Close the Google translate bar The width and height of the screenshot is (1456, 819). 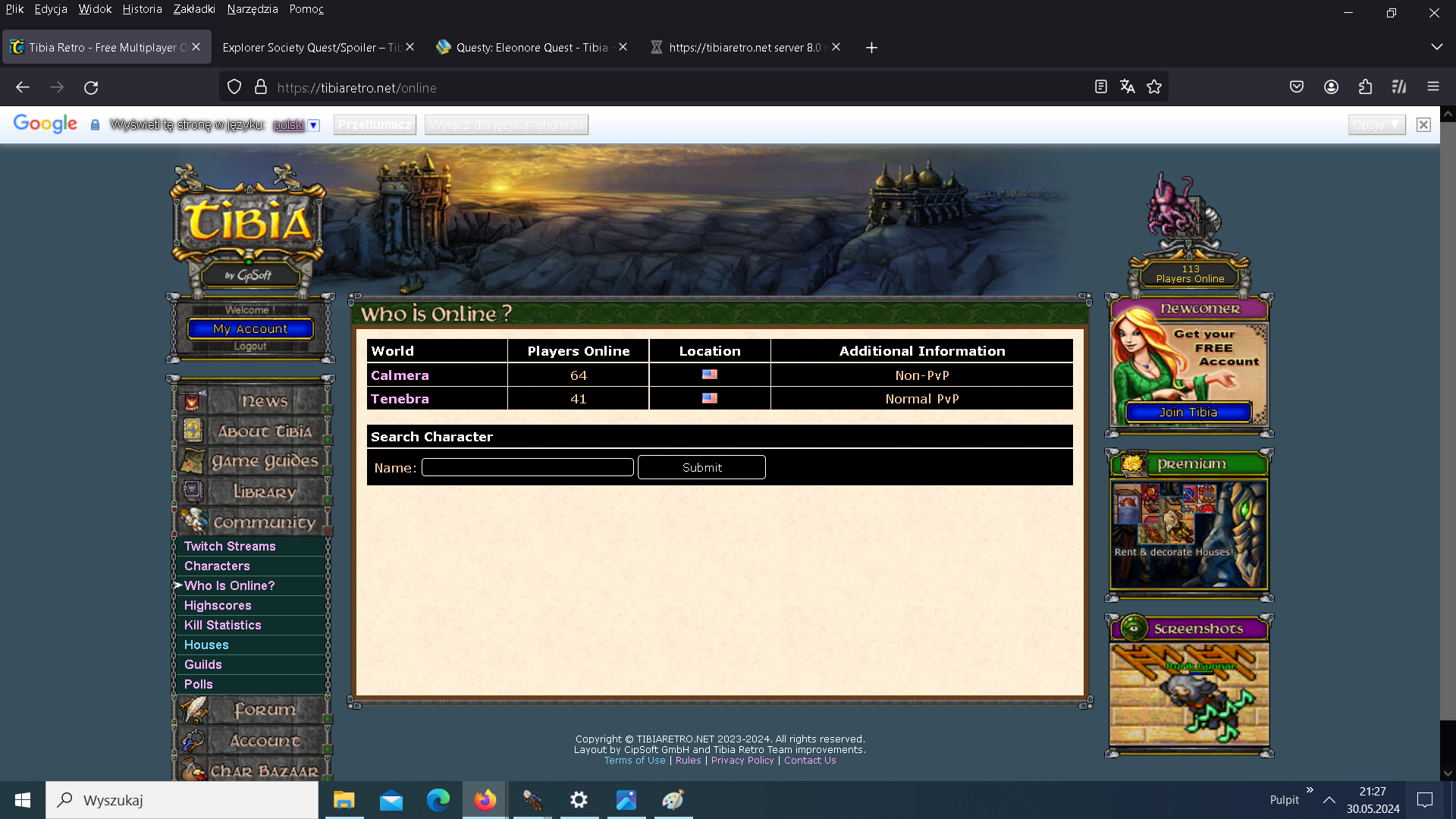pos(1423,124)
